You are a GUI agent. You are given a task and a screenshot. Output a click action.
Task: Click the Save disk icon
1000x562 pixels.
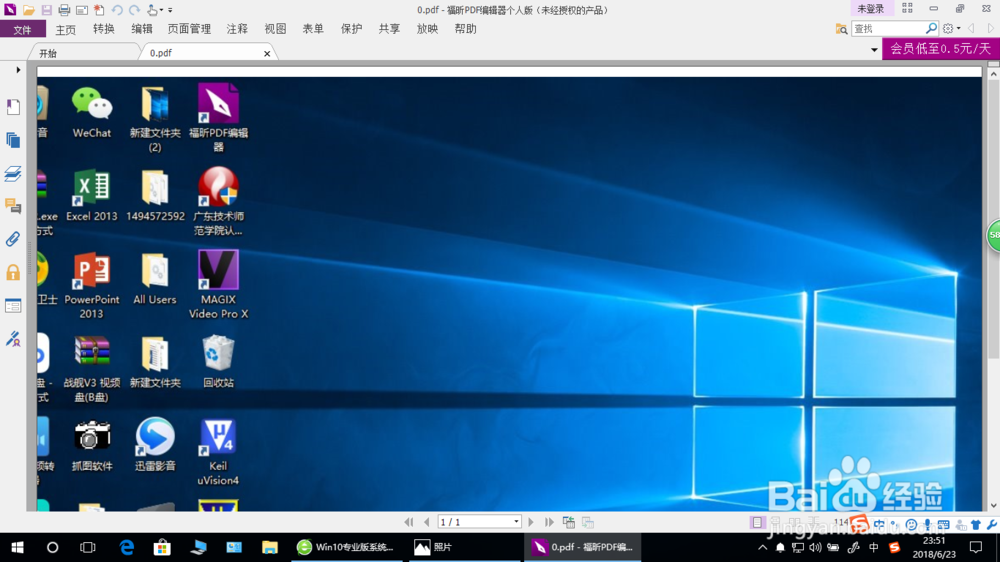47,10
